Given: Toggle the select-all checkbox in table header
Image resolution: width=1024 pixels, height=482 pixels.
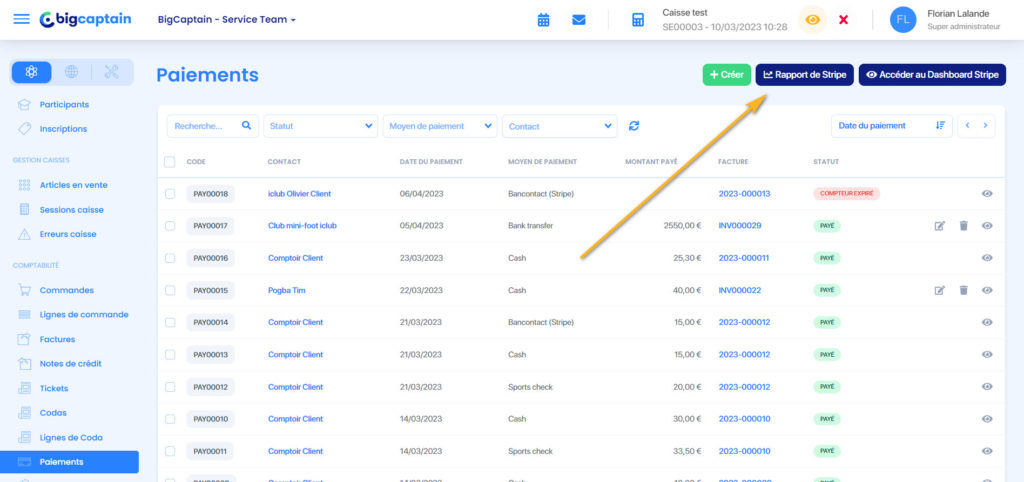Looking at the screenshot, I should [x=170, y=161].
